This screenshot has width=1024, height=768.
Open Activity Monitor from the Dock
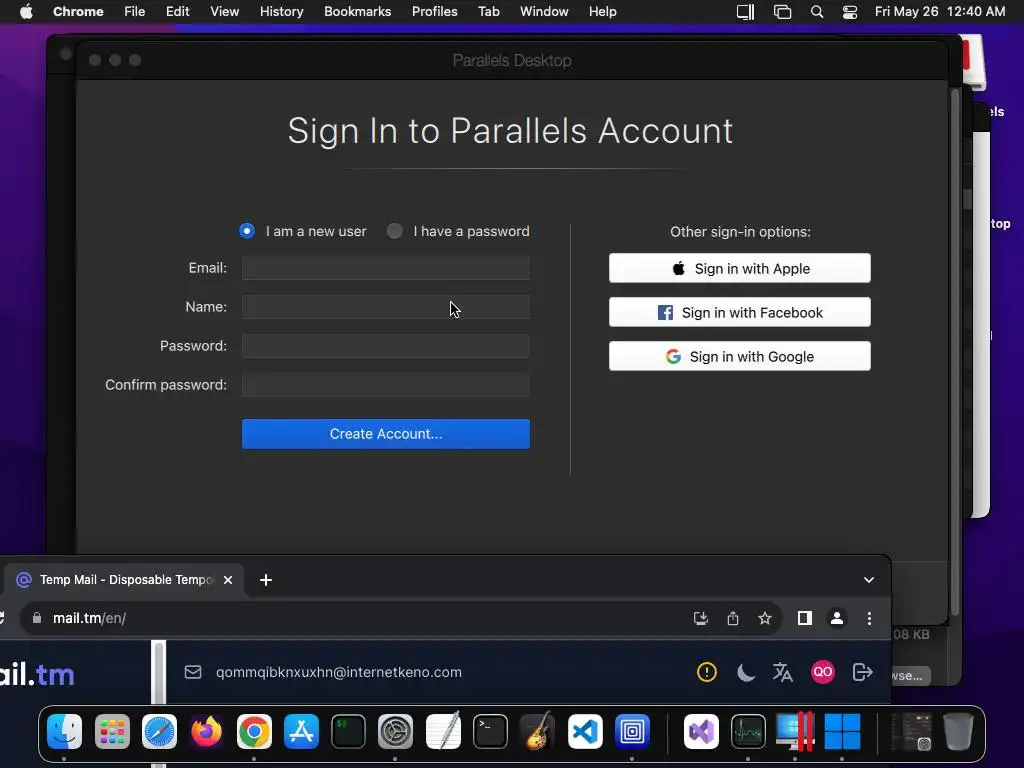click(748, 731)
